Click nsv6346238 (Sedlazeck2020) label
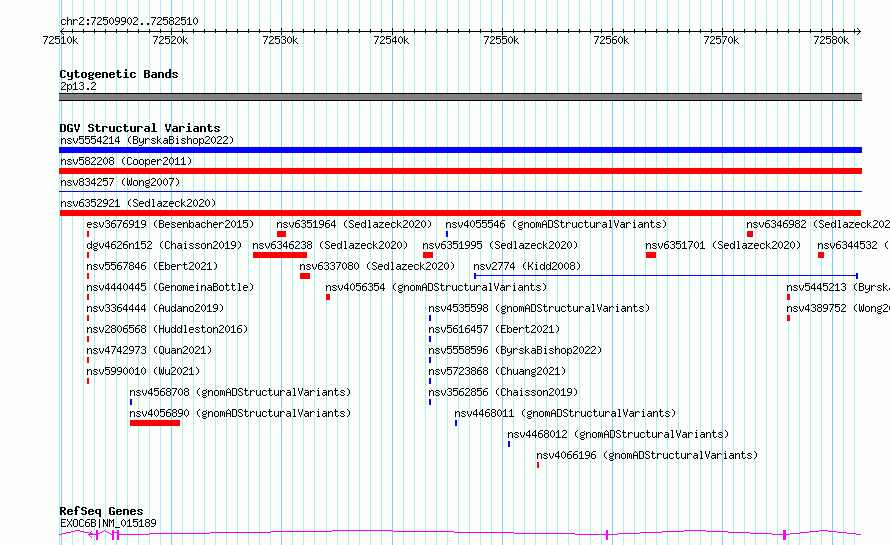This screenshot has width=890, height=545. (x=330, y=245)
